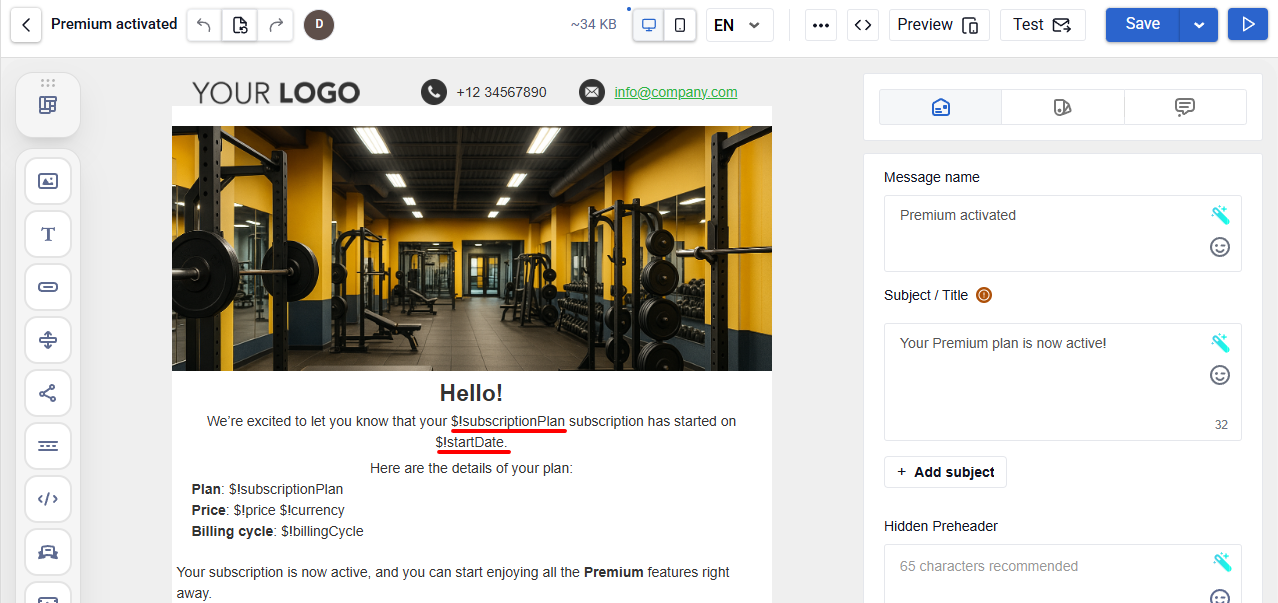
Task: Expand the Save button dropdown arrow
Action: 1199,25
